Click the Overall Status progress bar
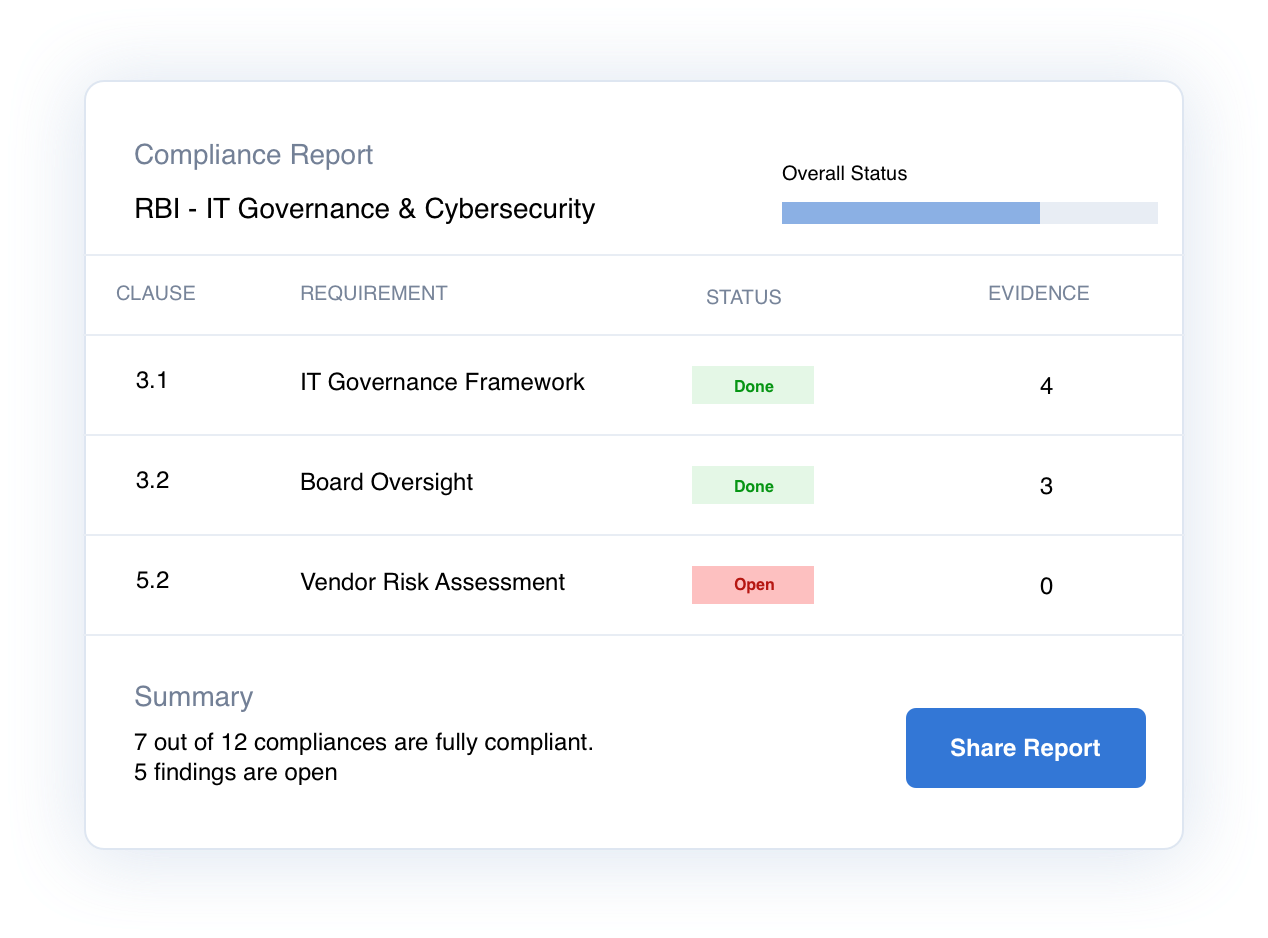This screenshot has height=938, width=1268. tap(968, 213)
